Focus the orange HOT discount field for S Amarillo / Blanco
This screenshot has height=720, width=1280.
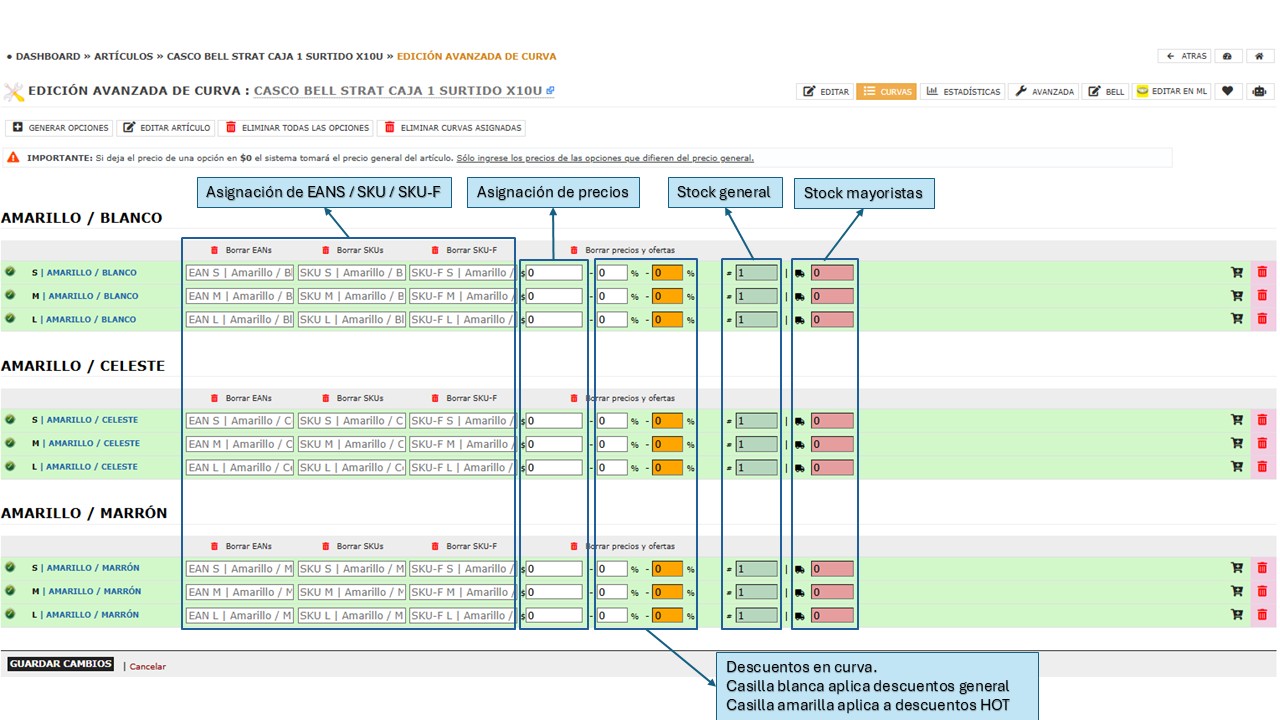pos(667,273)
